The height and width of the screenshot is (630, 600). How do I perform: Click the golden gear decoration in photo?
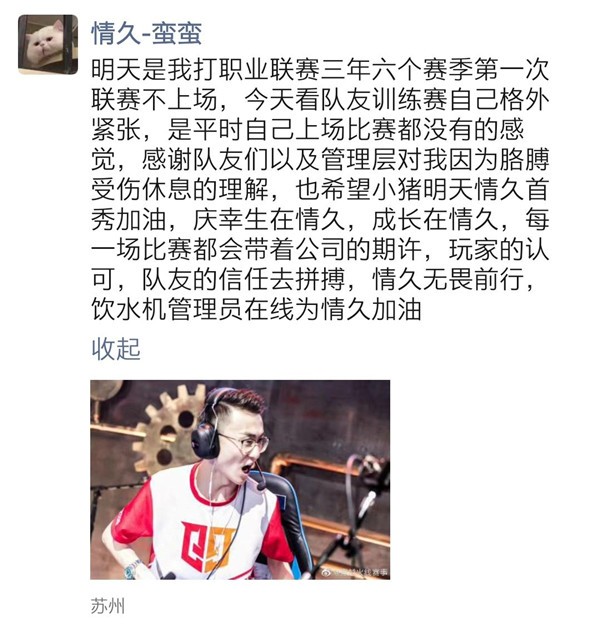pyautogui.click(x=169, y=430)
